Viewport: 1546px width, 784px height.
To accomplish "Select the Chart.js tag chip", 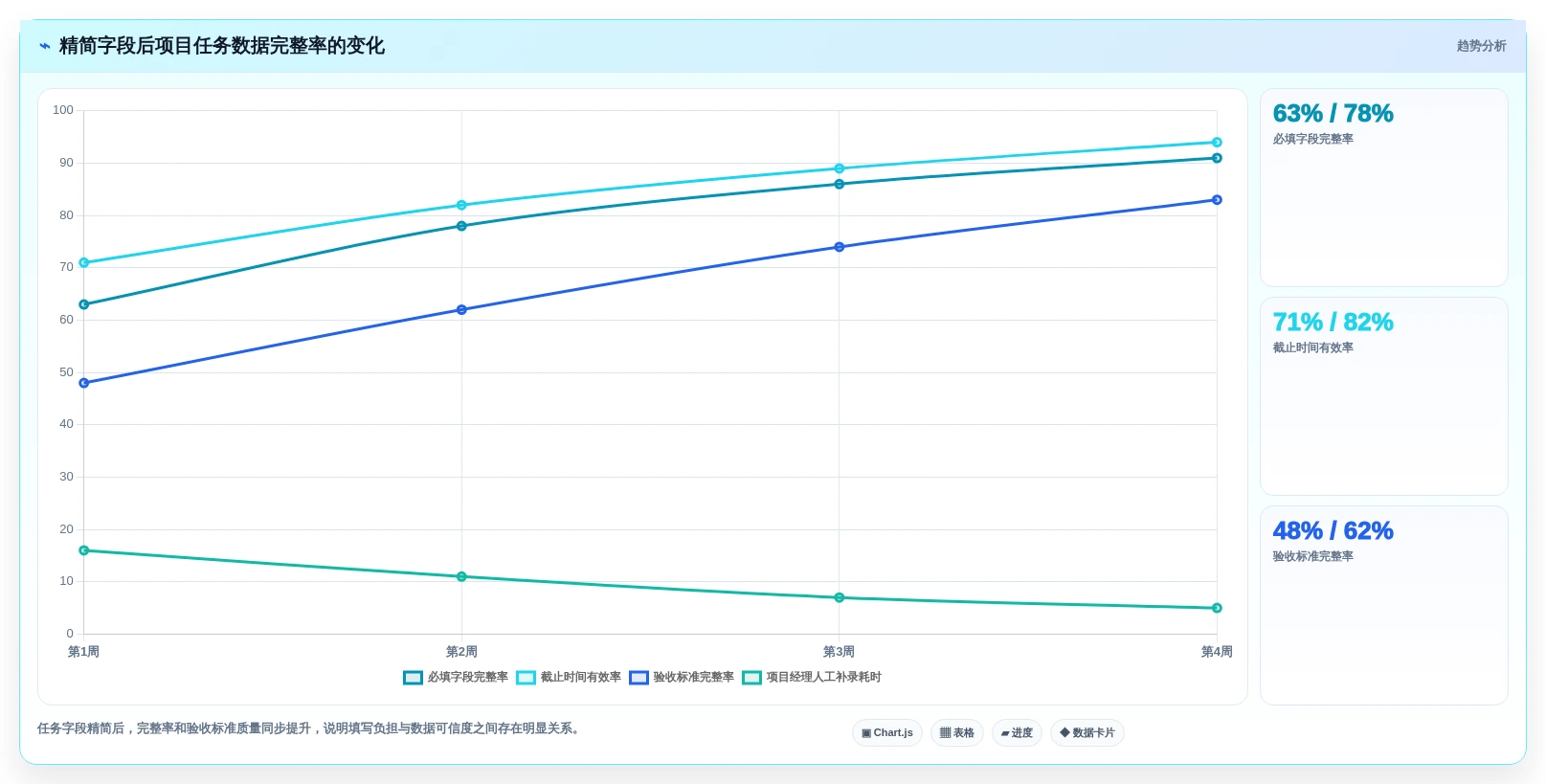I will 887,733.
